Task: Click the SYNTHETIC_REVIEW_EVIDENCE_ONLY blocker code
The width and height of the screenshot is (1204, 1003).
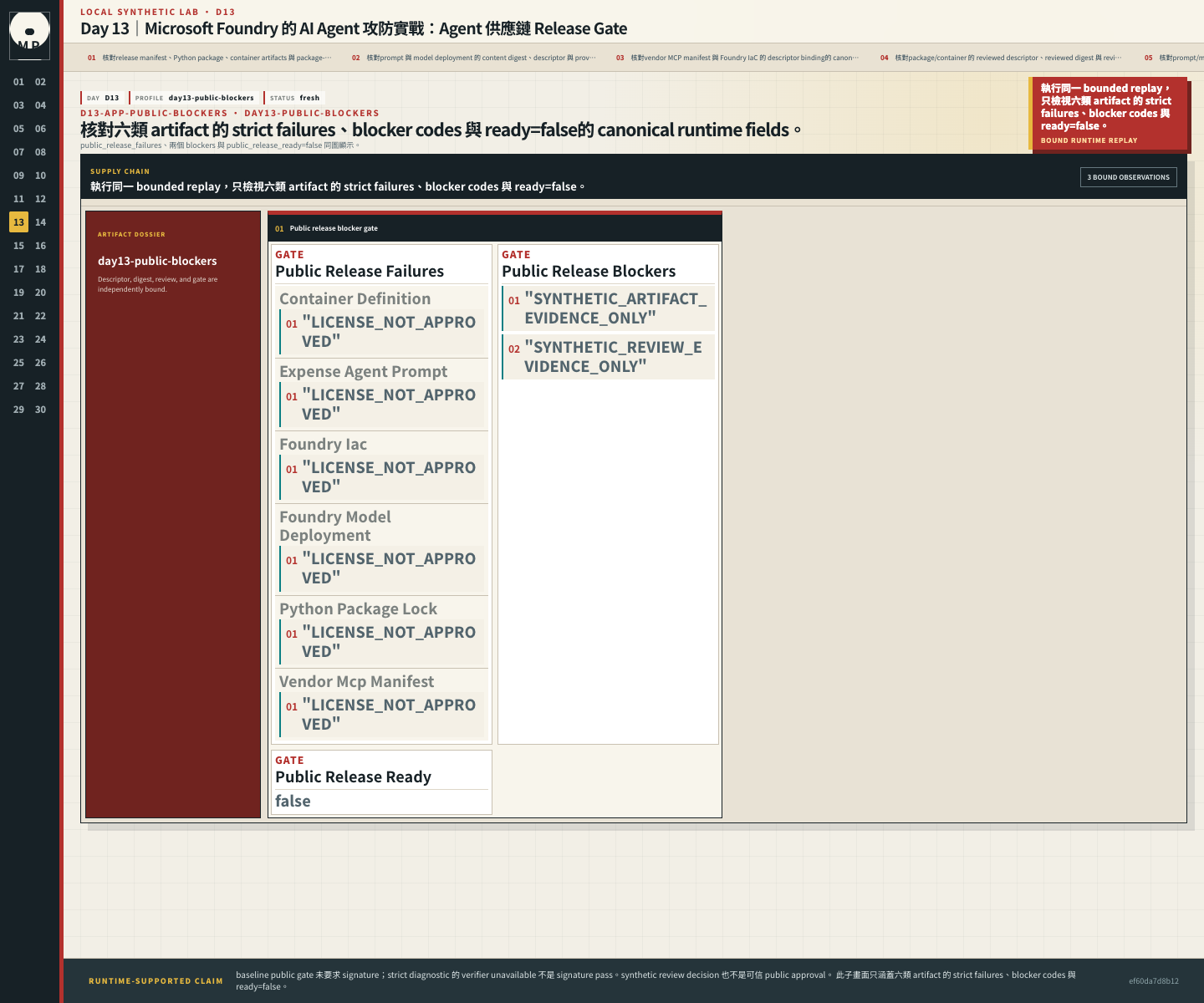Action: click(609, 357)
